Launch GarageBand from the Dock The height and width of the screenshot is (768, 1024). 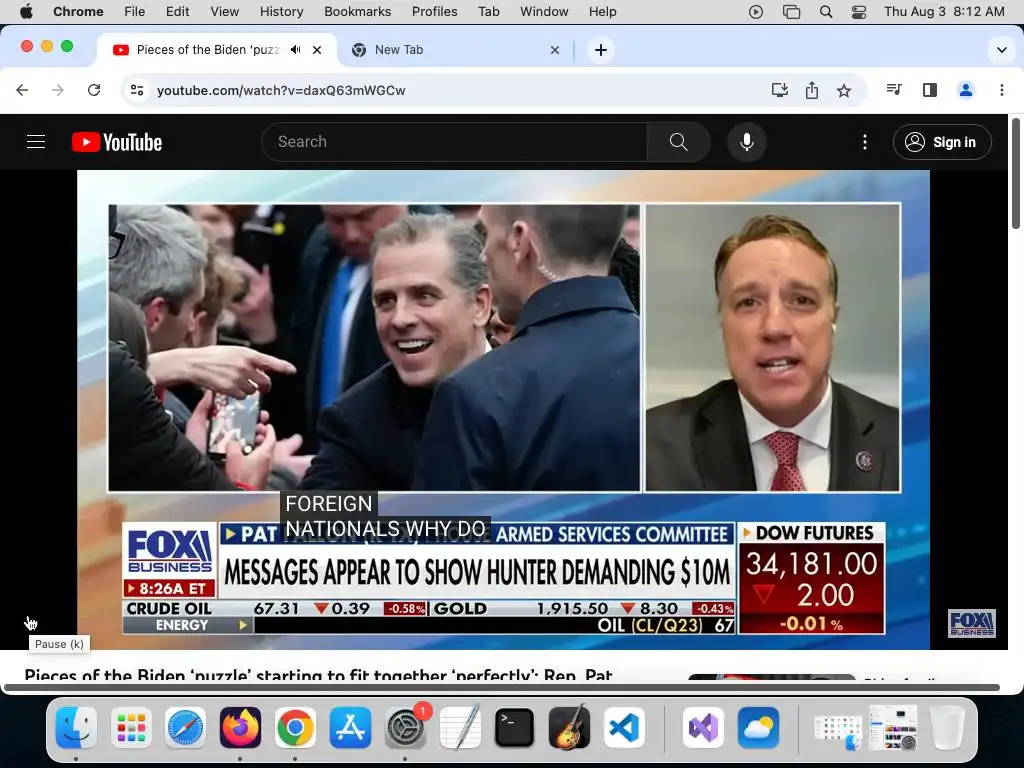pyautogui.click(x=569, y=727)
